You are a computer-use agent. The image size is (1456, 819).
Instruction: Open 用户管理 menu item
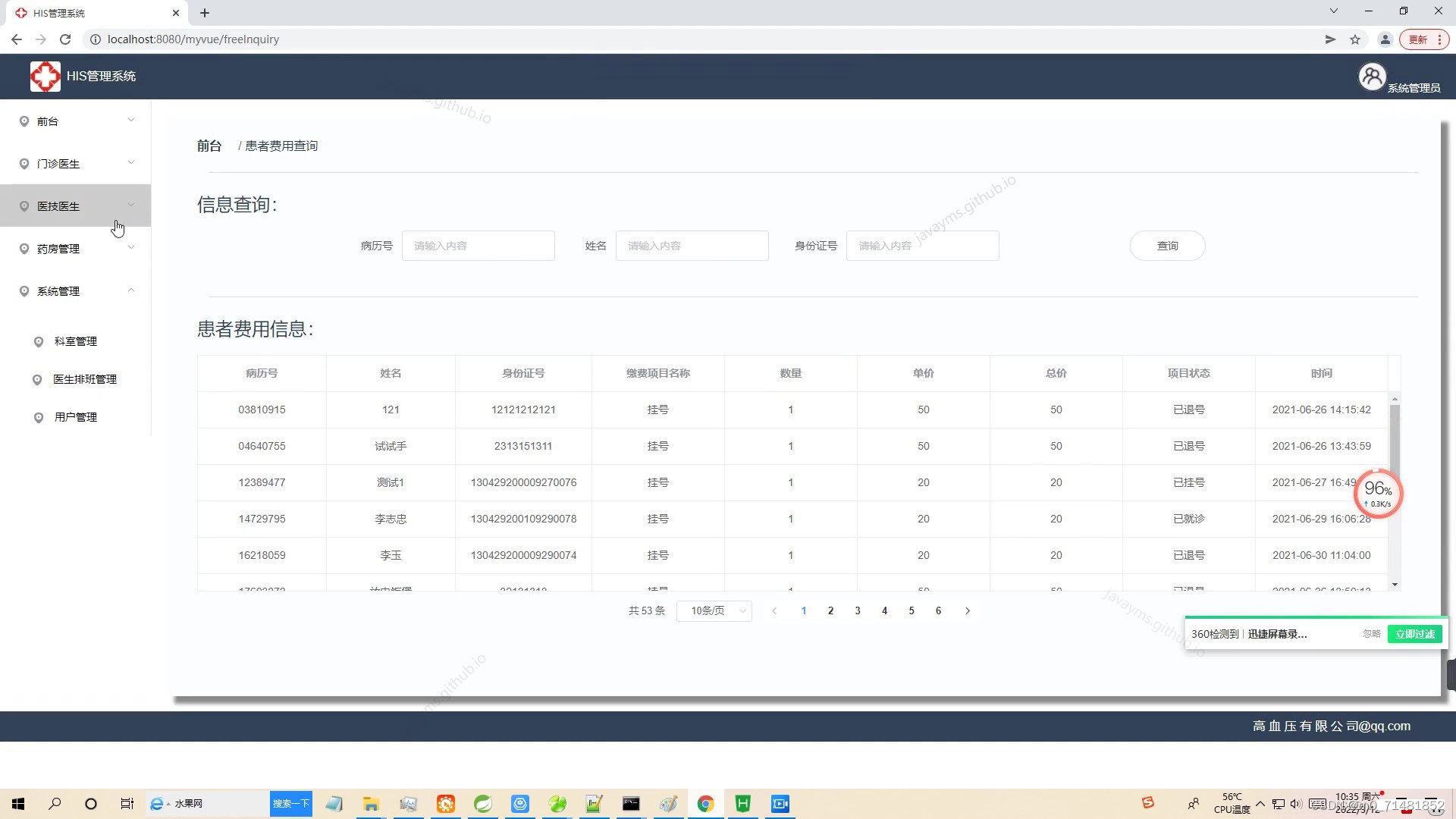[76, 417]
